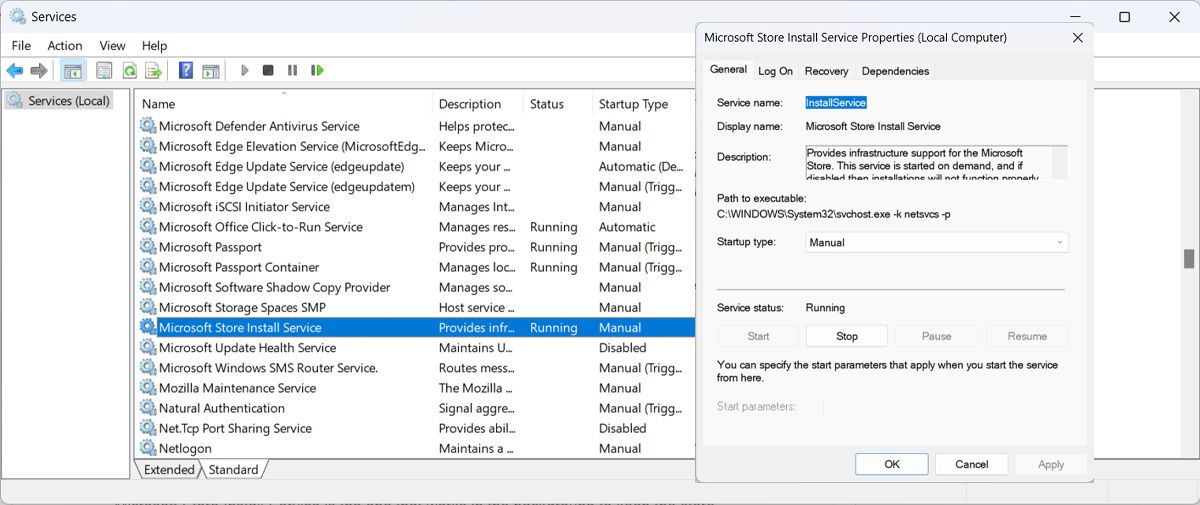Click gear icon of Microsoft Defender Antivirus Service
Image resolution: width=1200 pixels, height=505 pixels.
point(148,126)
